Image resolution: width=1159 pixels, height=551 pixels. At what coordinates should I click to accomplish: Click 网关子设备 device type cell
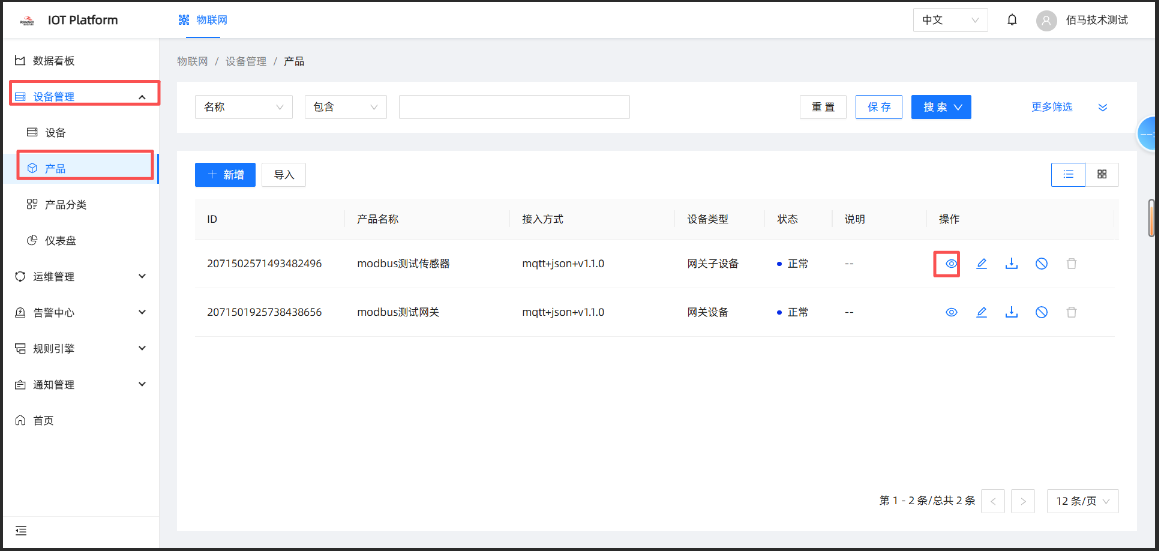(x=713, y=263)
